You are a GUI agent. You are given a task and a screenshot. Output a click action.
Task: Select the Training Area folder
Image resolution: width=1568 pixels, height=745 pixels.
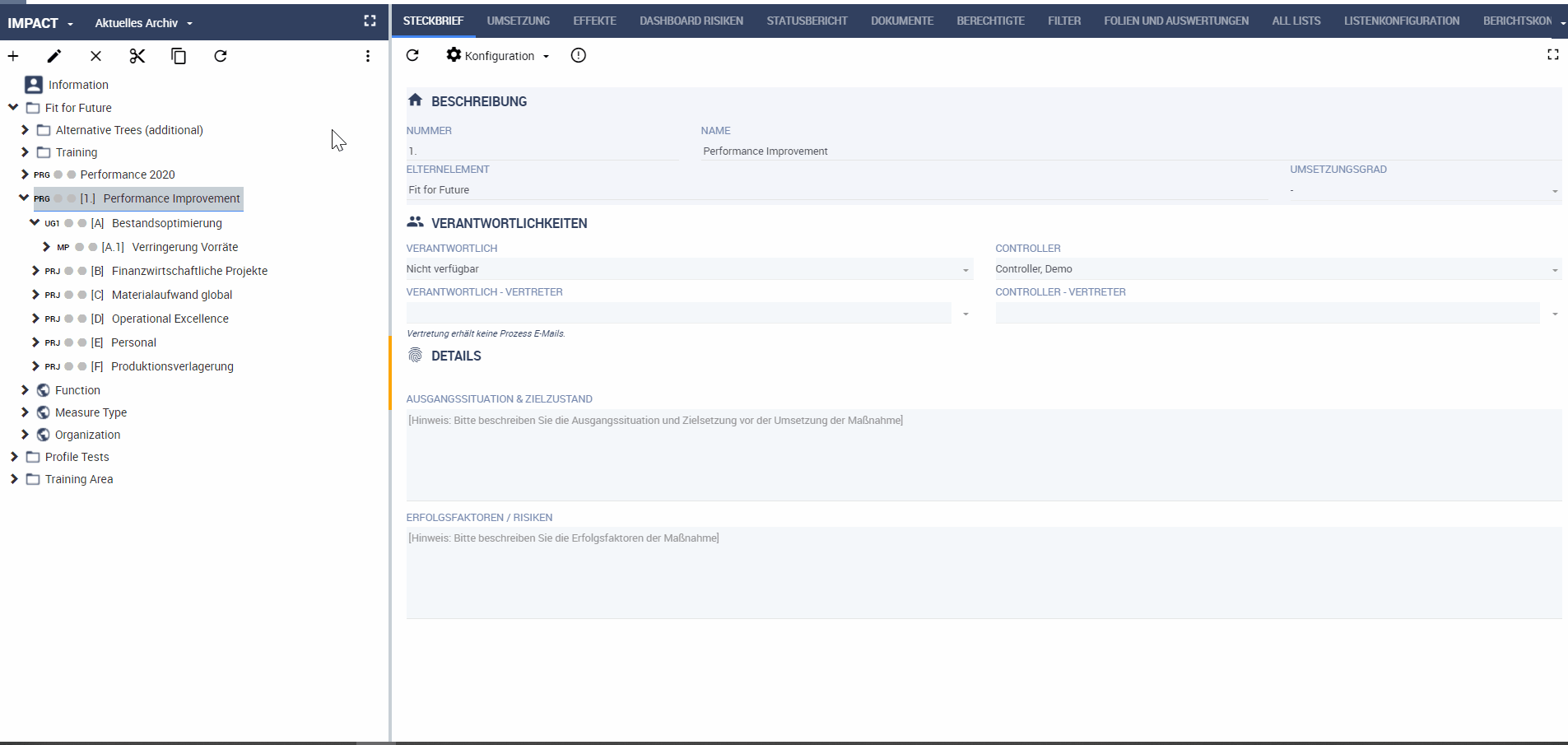point(79,479)
